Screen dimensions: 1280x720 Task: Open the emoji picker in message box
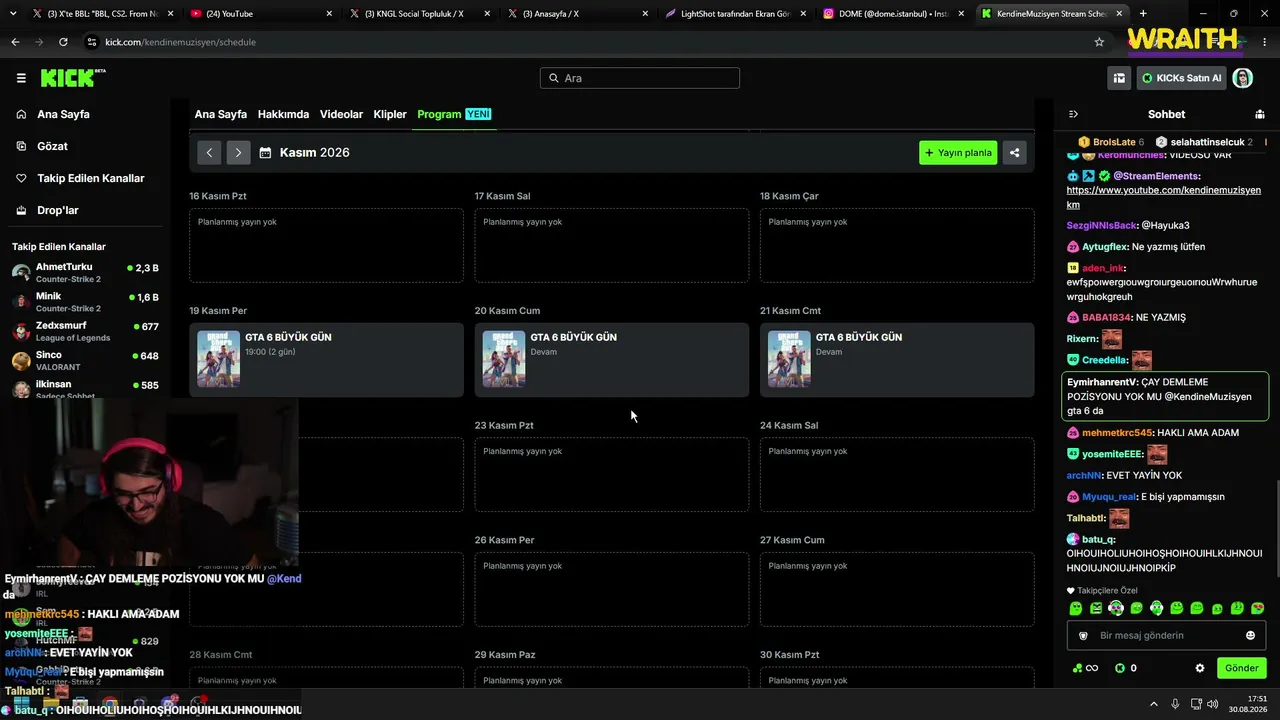pyautogui.click(x=1250, y=635)
